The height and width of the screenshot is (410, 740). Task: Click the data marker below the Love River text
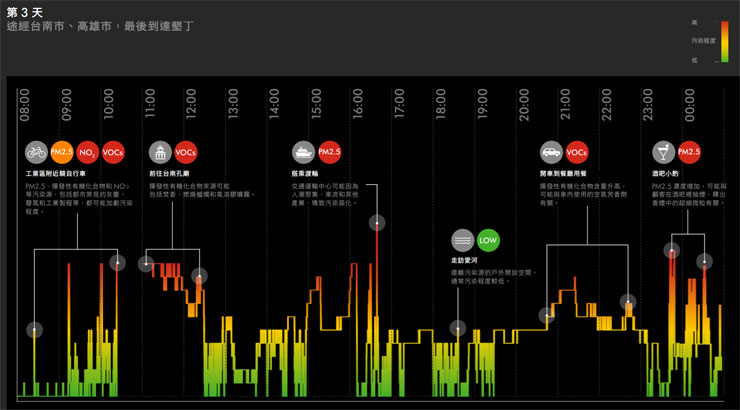click(458, 328)
